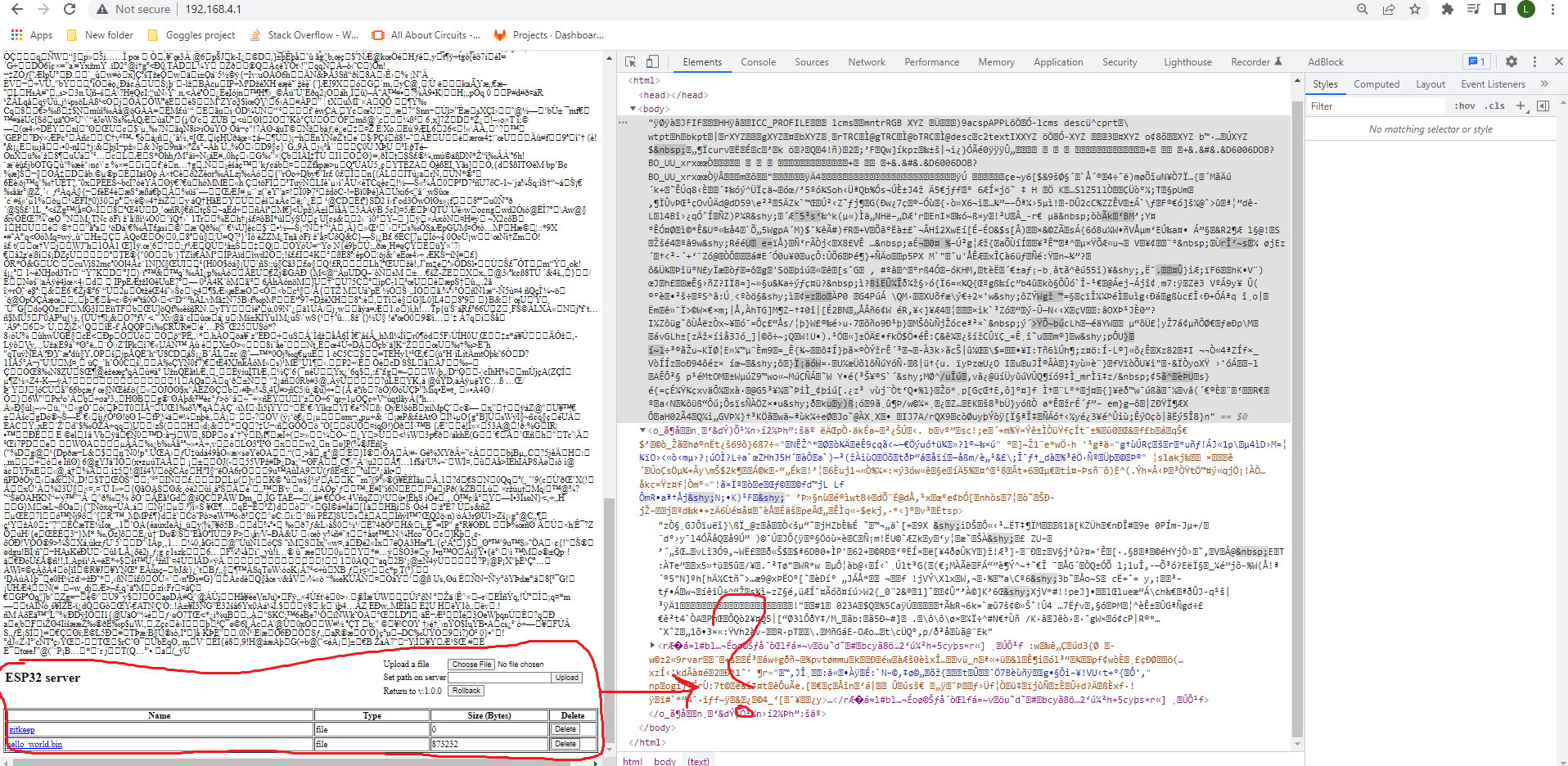Open the Application tab
This screenshot has height=766, width=1568.
(x=1058, y=62)
